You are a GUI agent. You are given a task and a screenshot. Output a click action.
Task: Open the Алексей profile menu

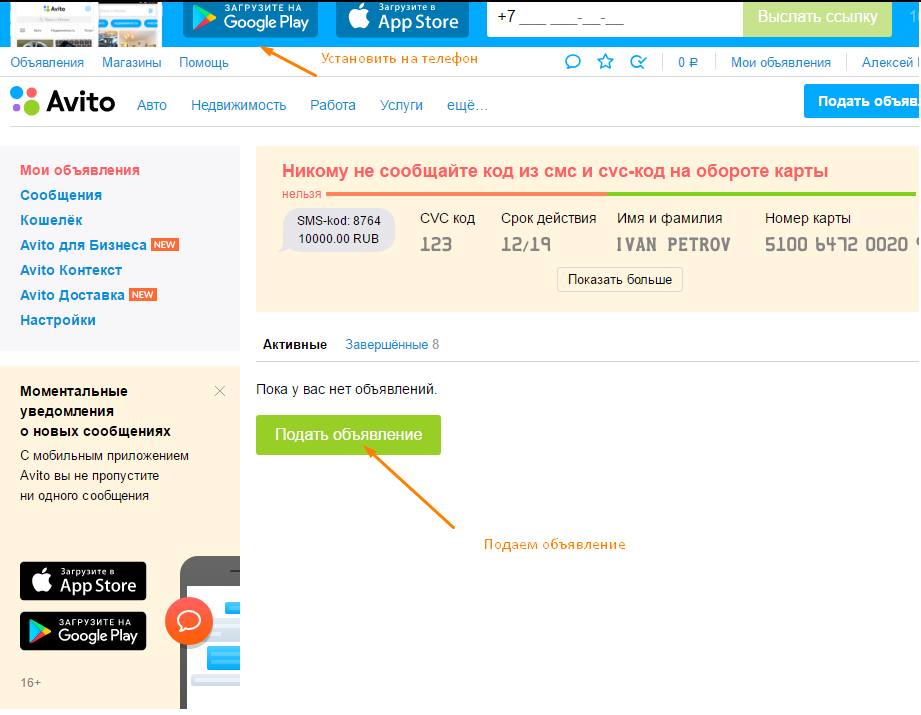(889, 62)
